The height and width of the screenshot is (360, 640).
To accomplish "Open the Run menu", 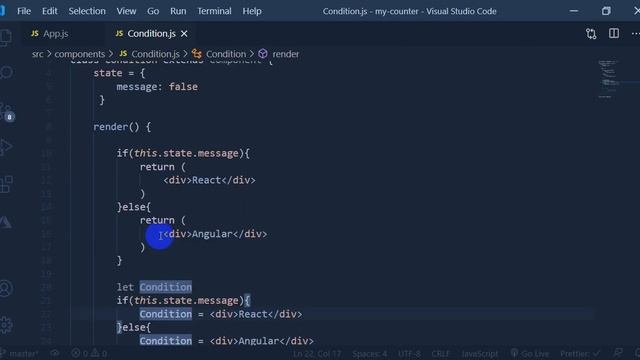I will [178, 11].
